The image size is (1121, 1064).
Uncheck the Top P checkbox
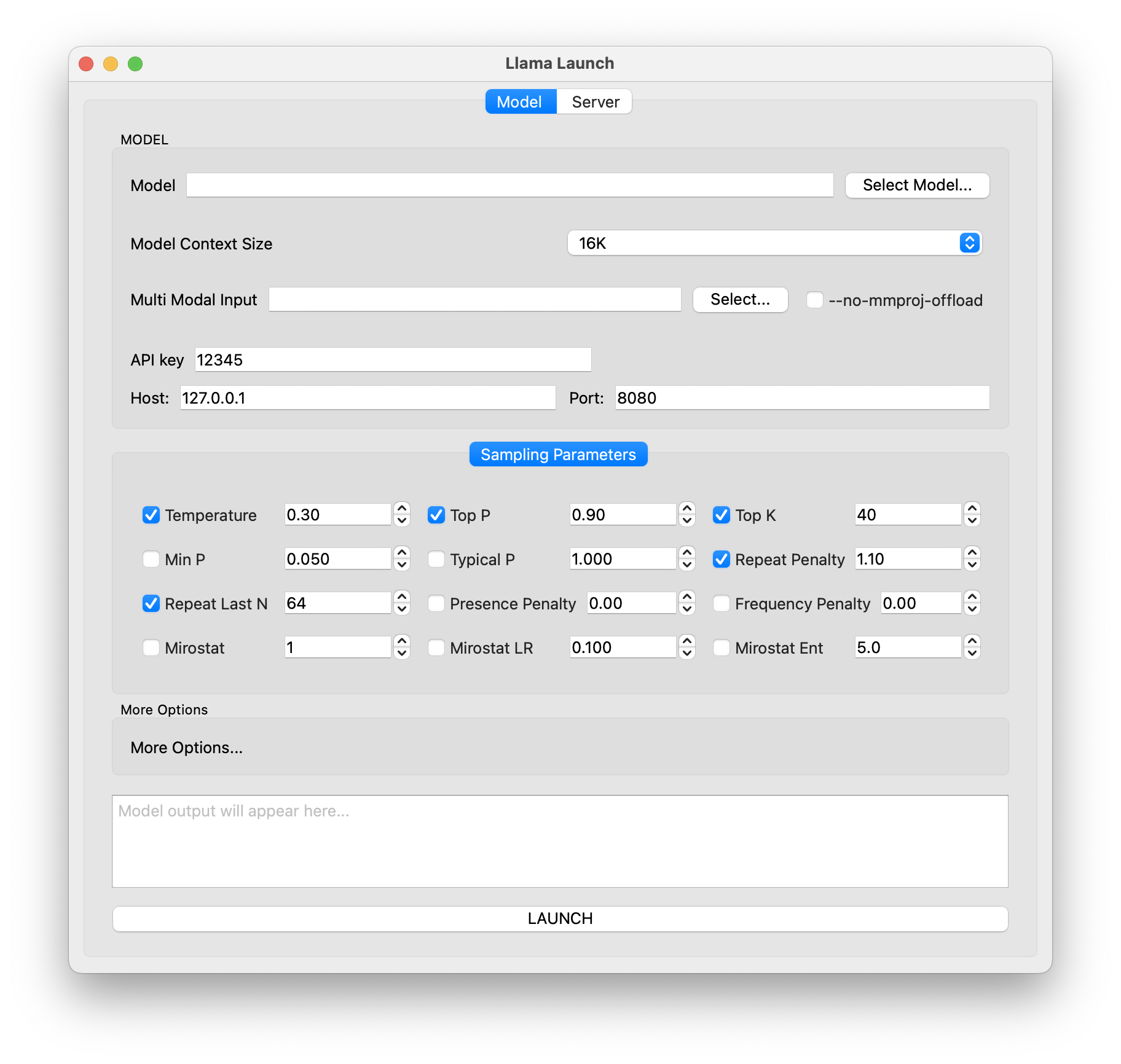tap(436, 515)
